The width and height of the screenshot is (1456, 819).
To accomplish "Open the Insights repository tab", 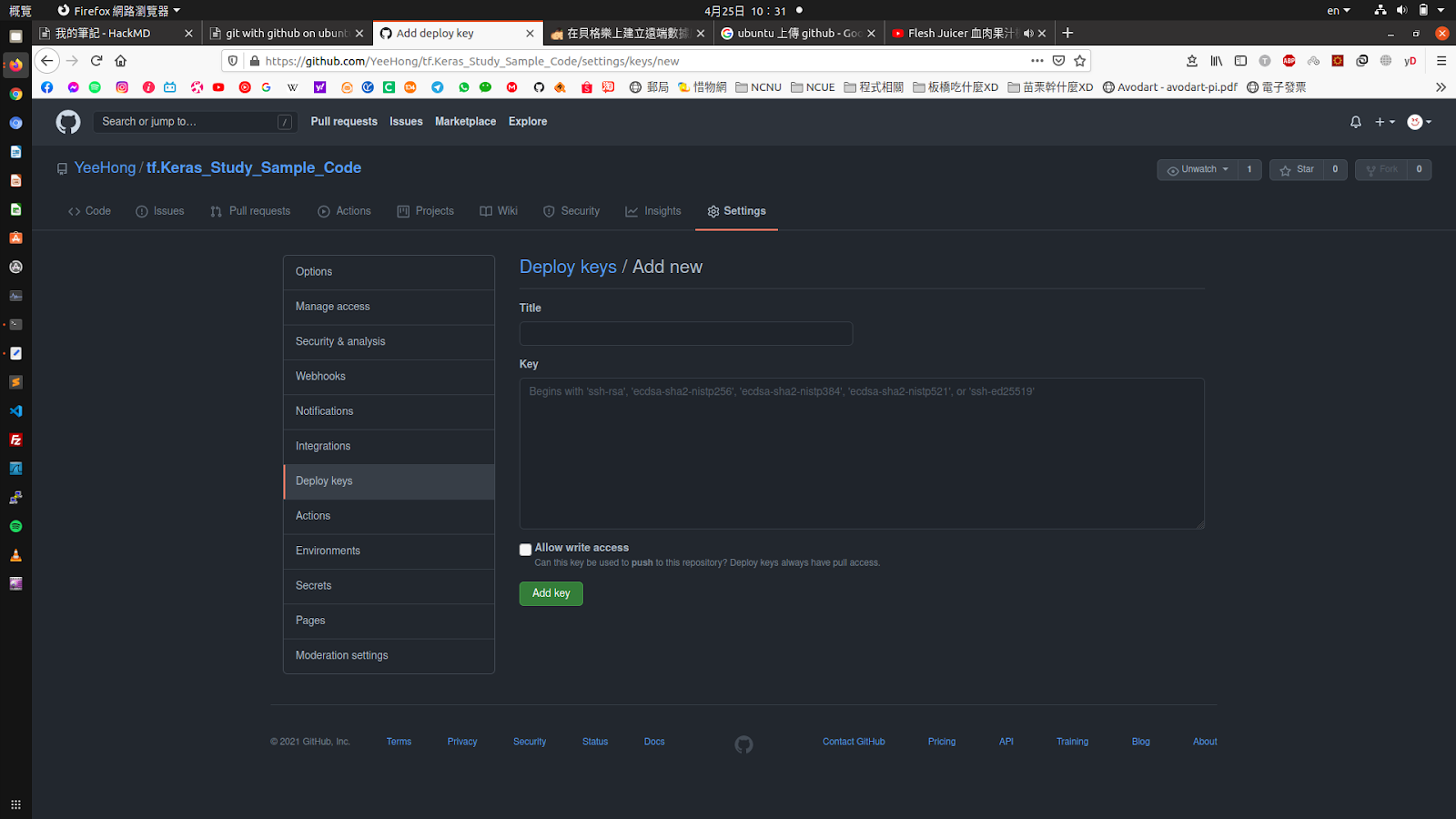I will point(653,211).
